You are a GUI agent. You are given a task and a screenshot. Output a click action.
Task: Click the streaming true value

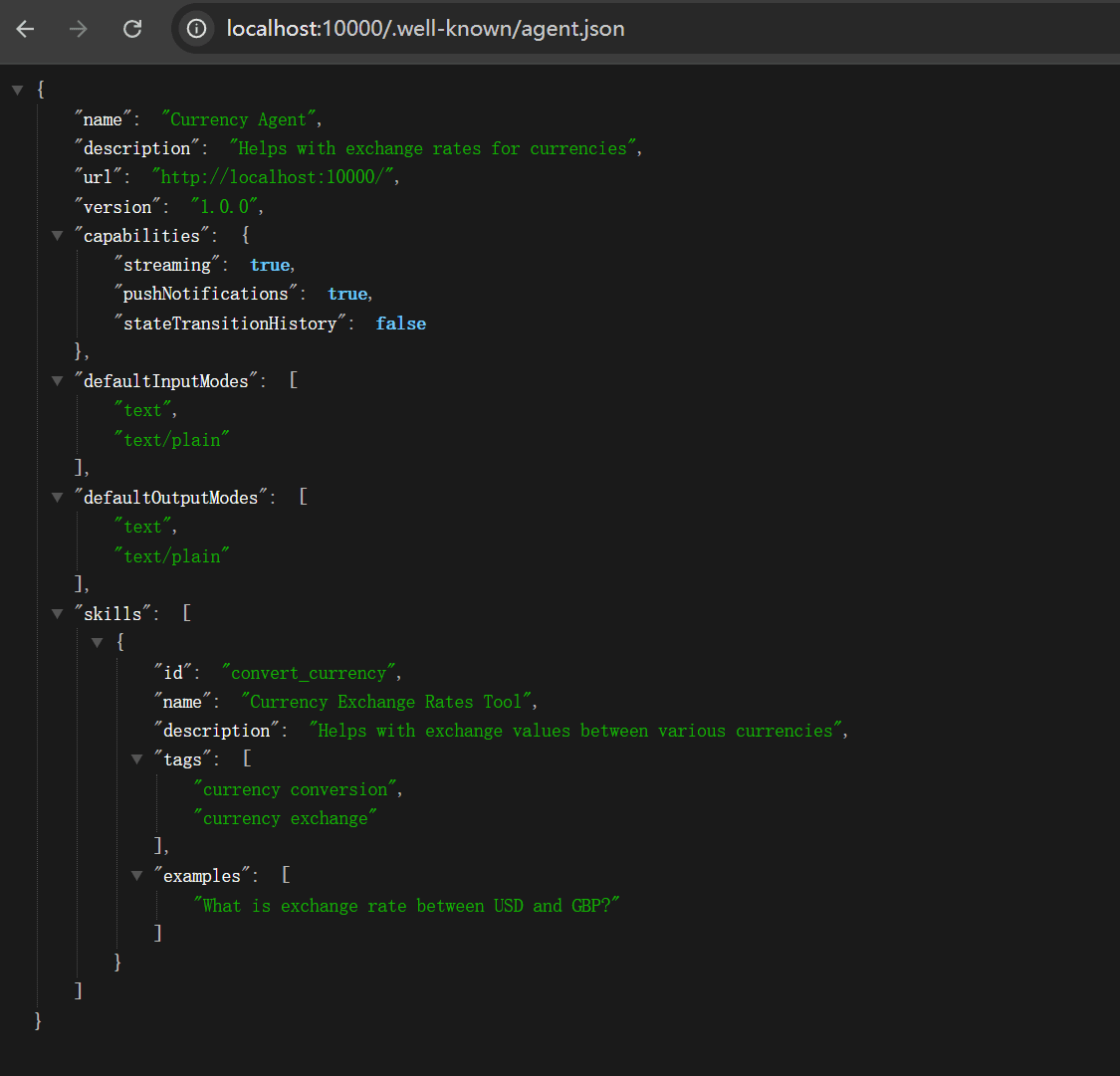(270, 265)
